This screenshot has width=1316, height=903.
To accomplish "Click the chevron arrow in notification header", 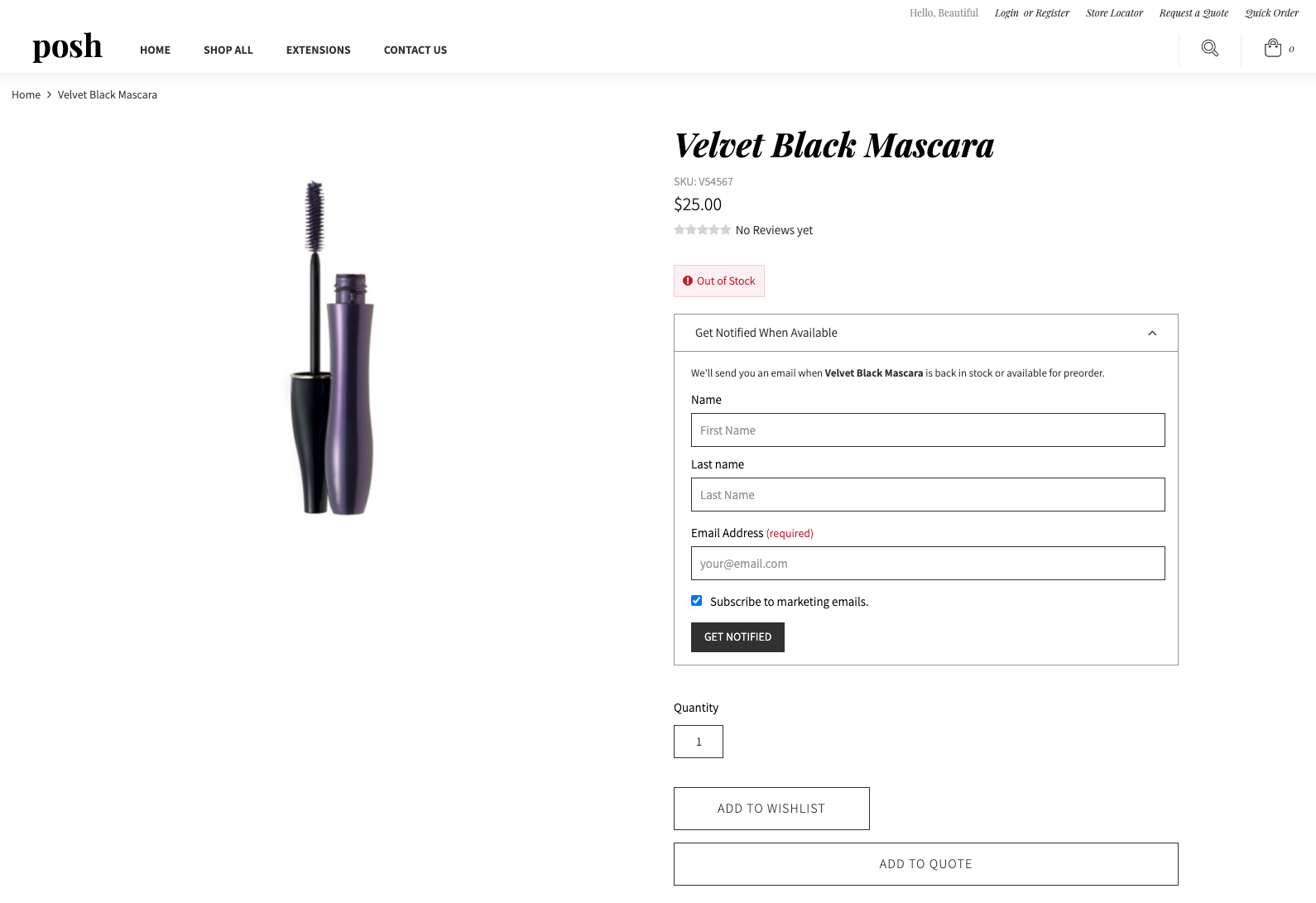I will coord(1152,334).
